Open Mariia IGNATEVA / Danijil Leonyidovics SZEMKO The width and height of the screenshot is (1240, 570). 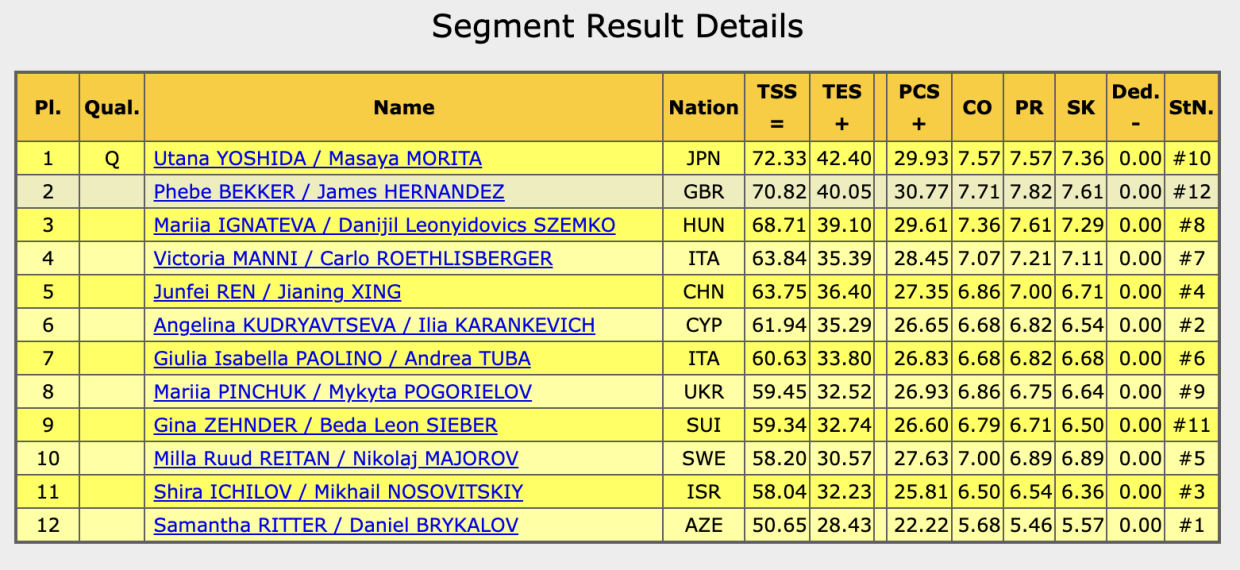click(x=384, y=225)
